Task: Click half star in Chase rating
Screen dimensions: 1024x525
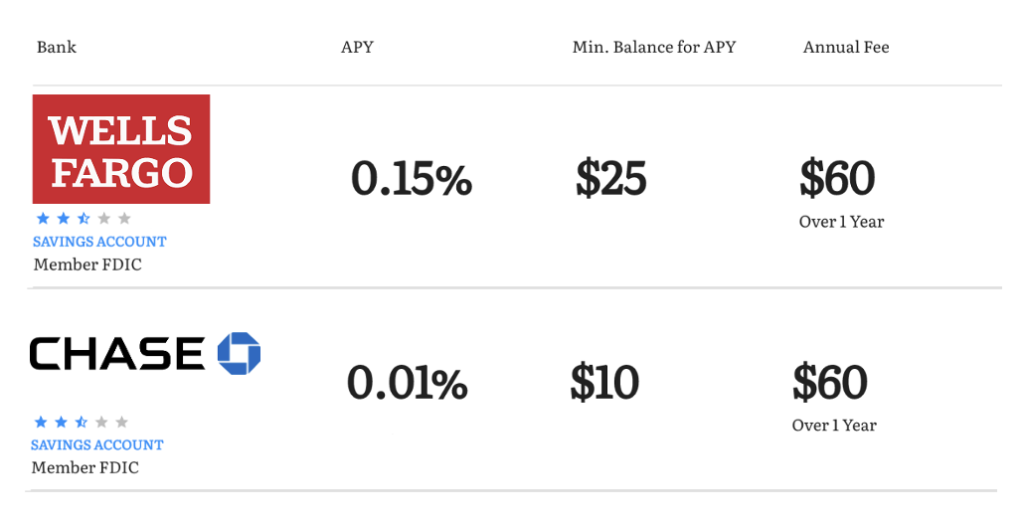Action: (81, 422)
